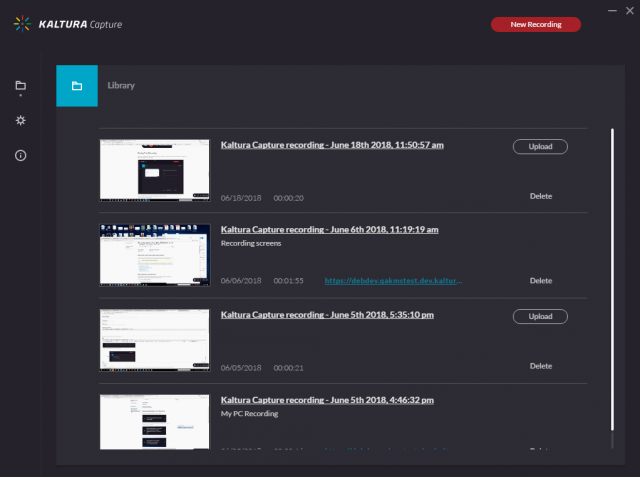Select the Library tab label
Screen dimensions: 640x477
121,86
